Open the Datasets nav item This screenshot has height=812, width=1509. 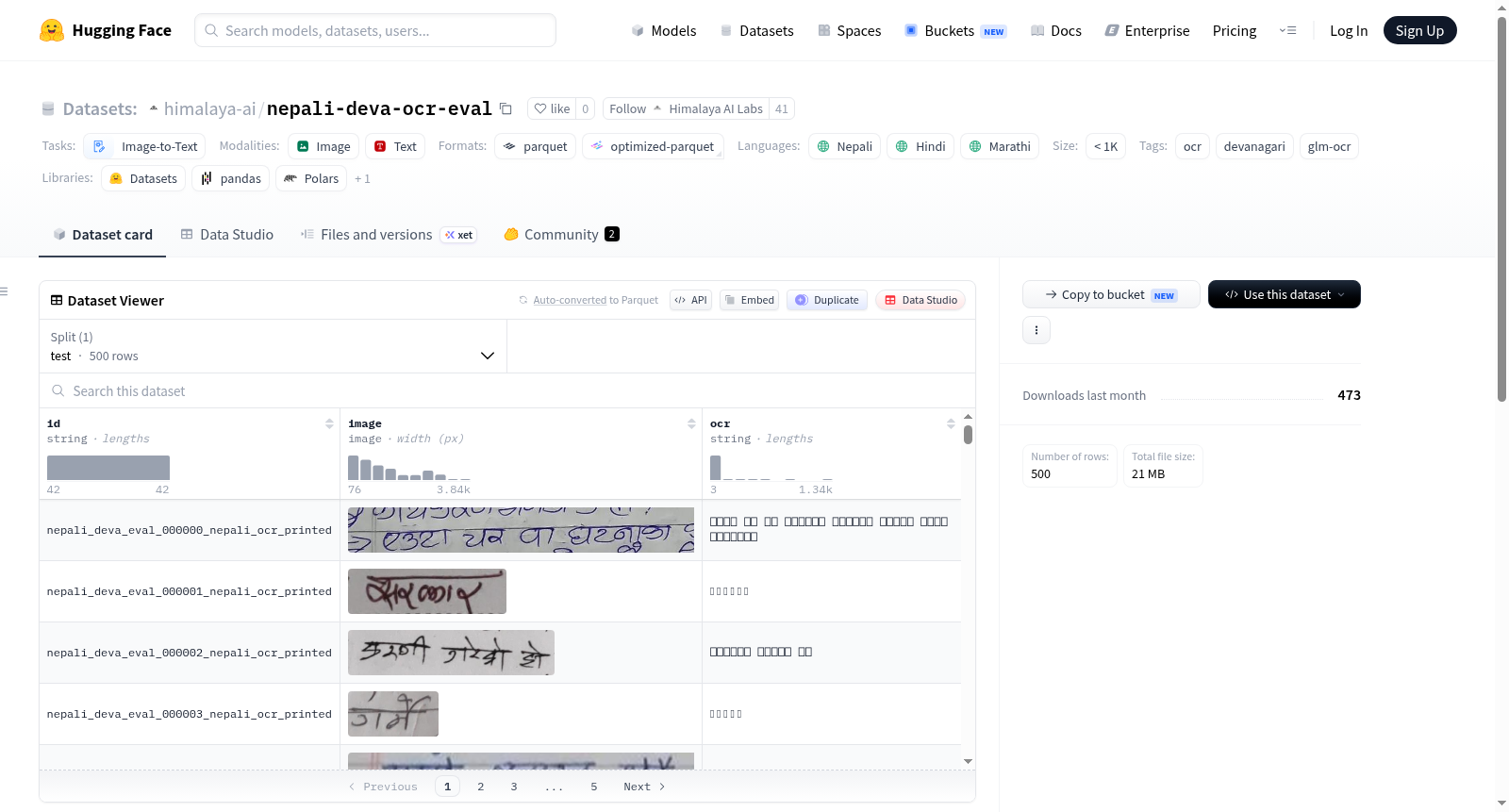pyautogui.click(x=757, y=30)
